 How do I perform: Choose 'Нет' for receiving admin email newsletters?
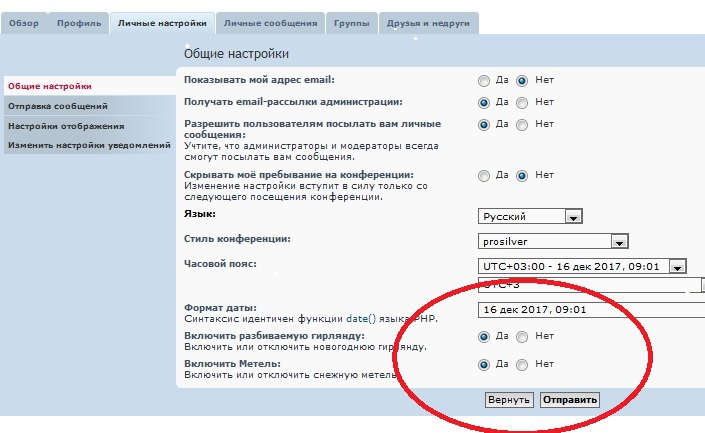pos(522,102)
